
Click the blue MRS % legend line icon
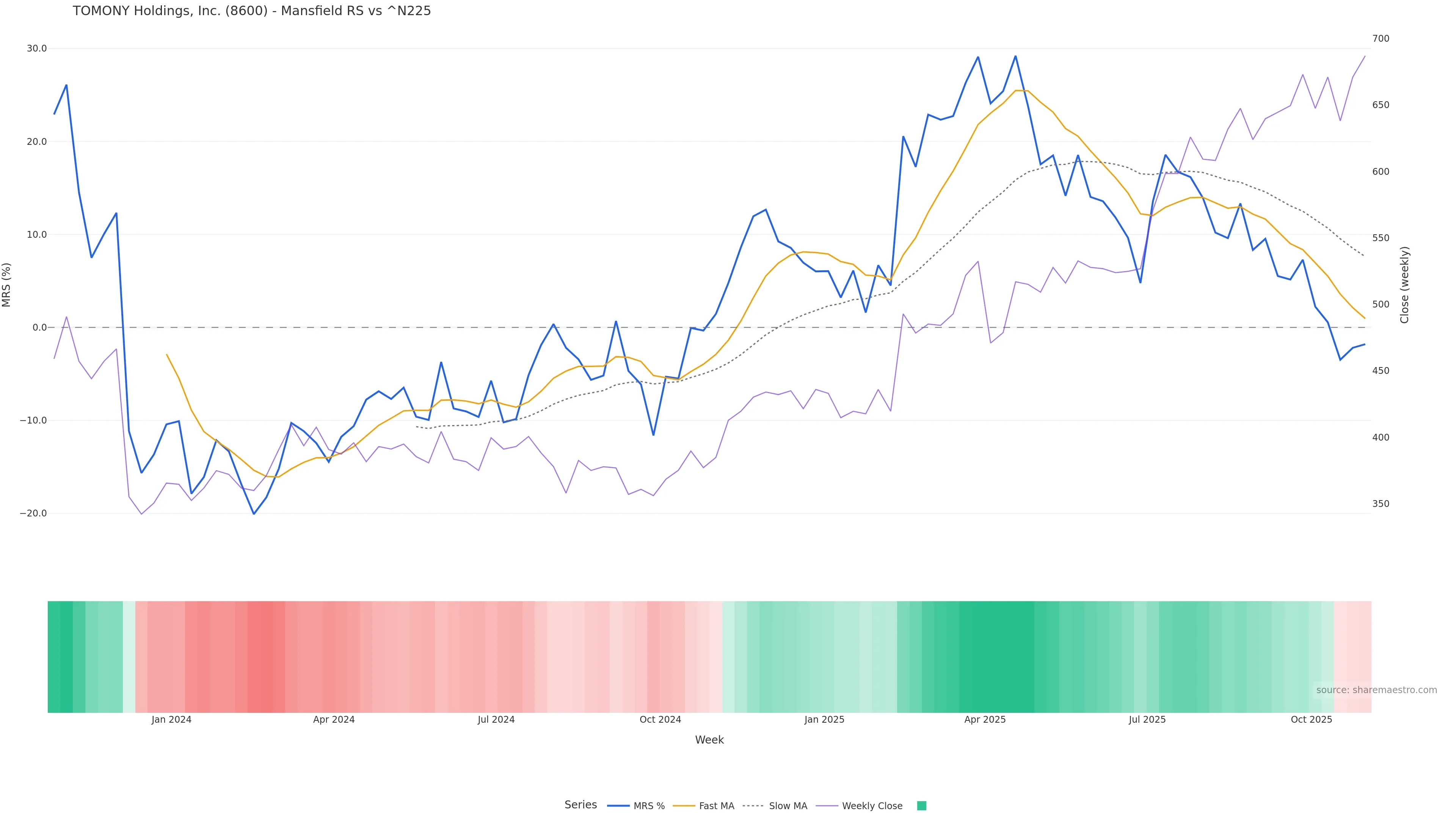tap(618, 806)
